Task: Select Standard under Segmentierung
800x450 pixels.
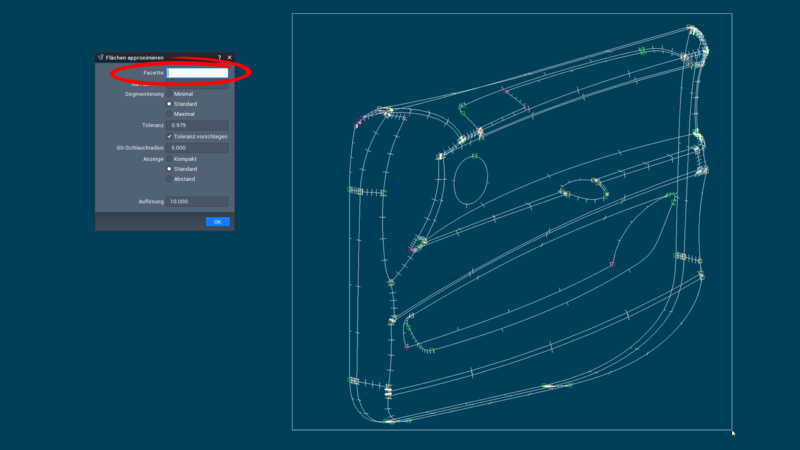Action: point(169,104)
